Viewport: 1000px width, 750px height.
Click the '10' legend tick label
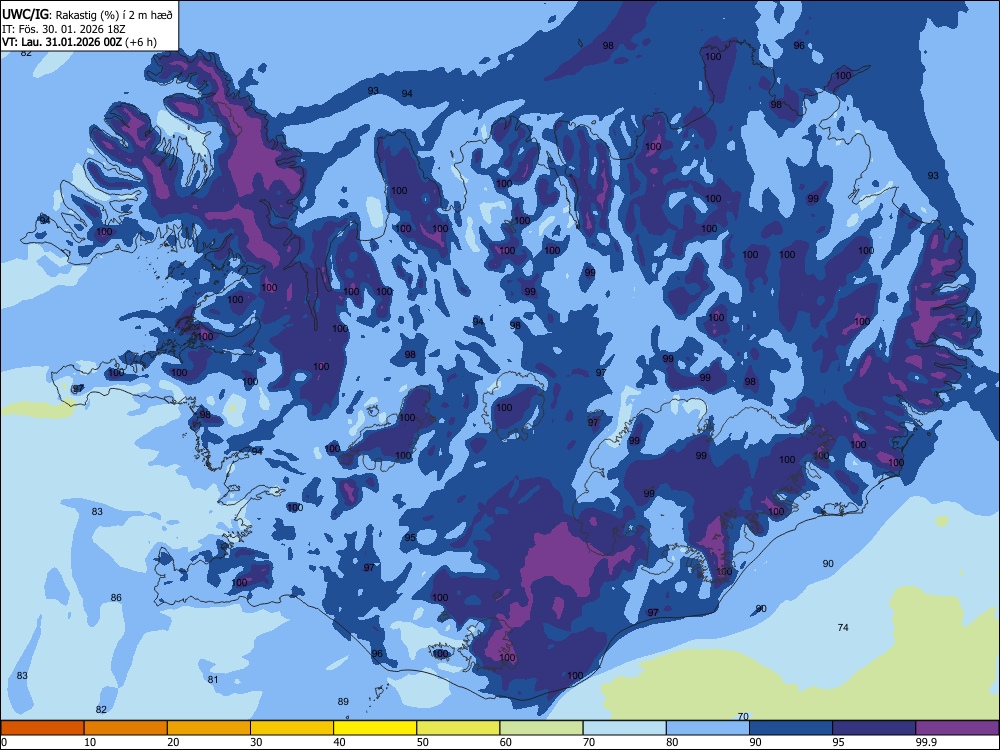pos(90,742)
